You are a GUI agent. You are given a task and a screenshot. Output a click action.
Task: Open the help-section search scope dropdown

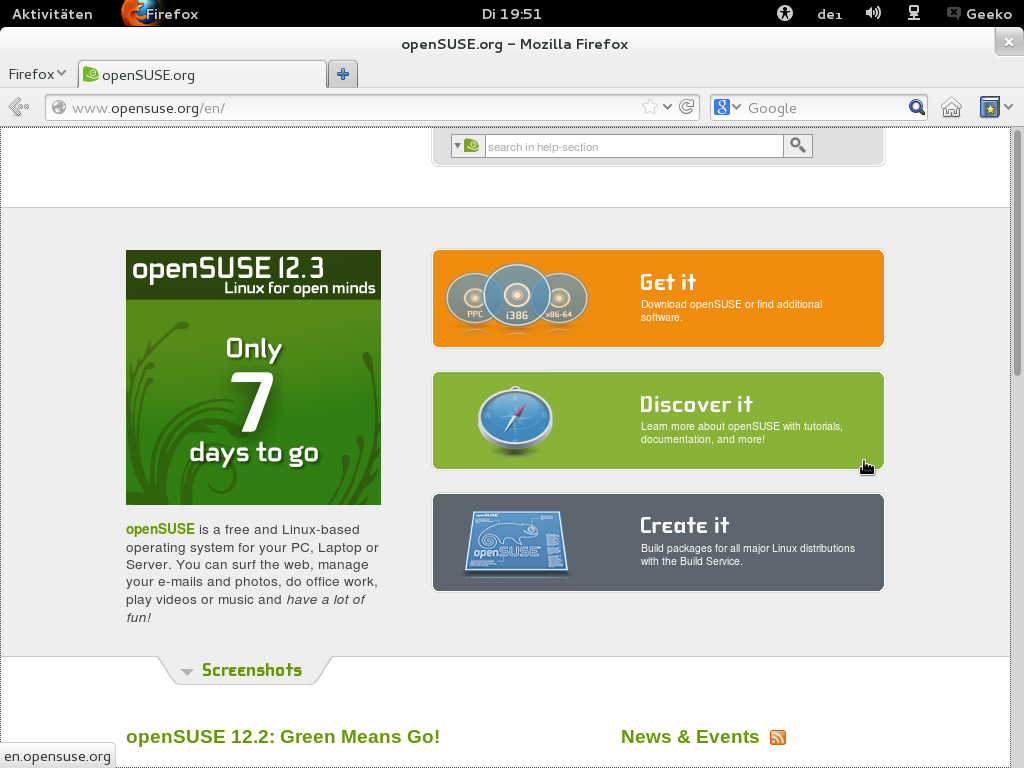click(468, 146)
